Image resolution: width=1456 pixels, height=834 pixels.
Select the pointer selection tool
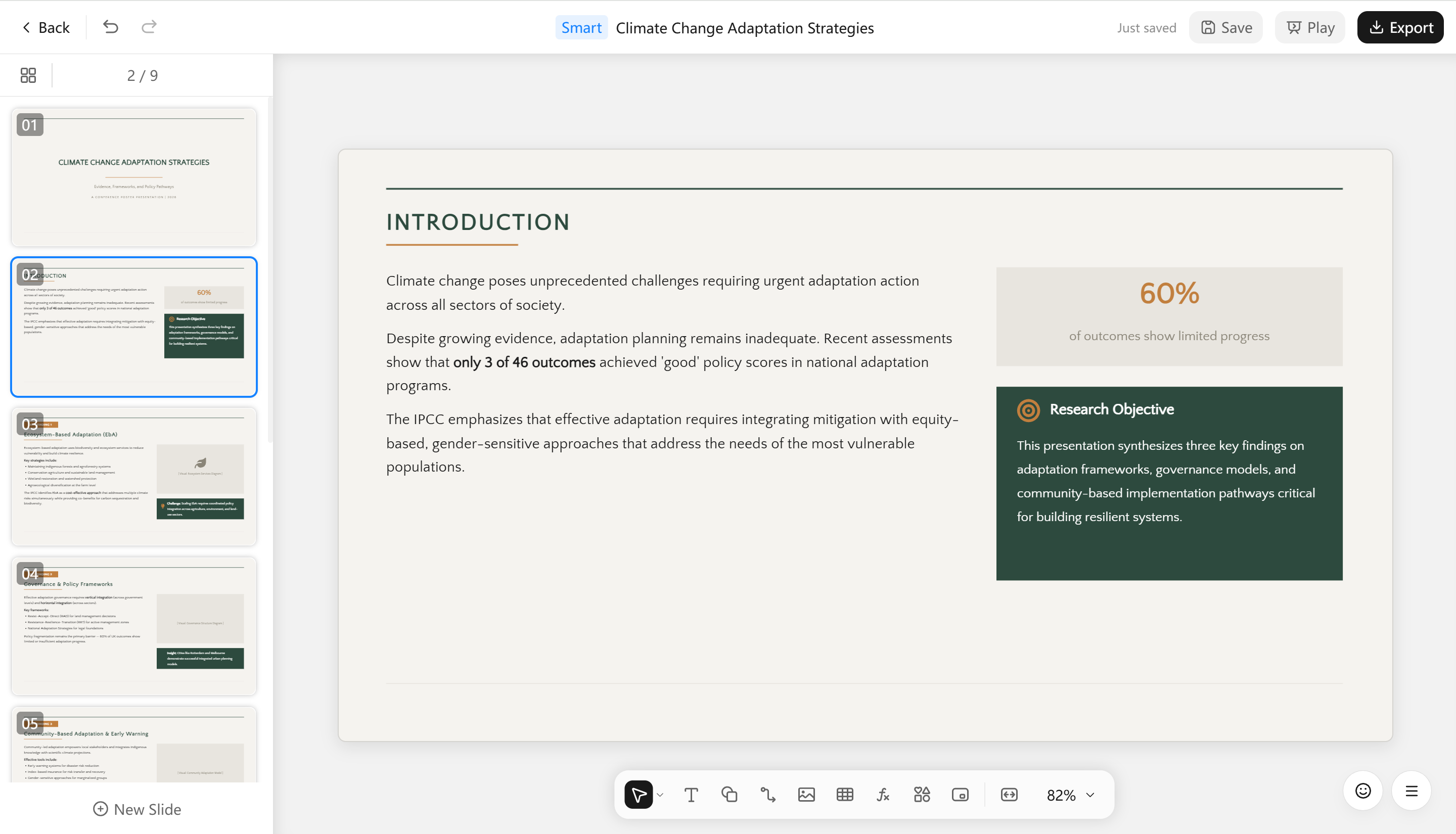point(638,795)
